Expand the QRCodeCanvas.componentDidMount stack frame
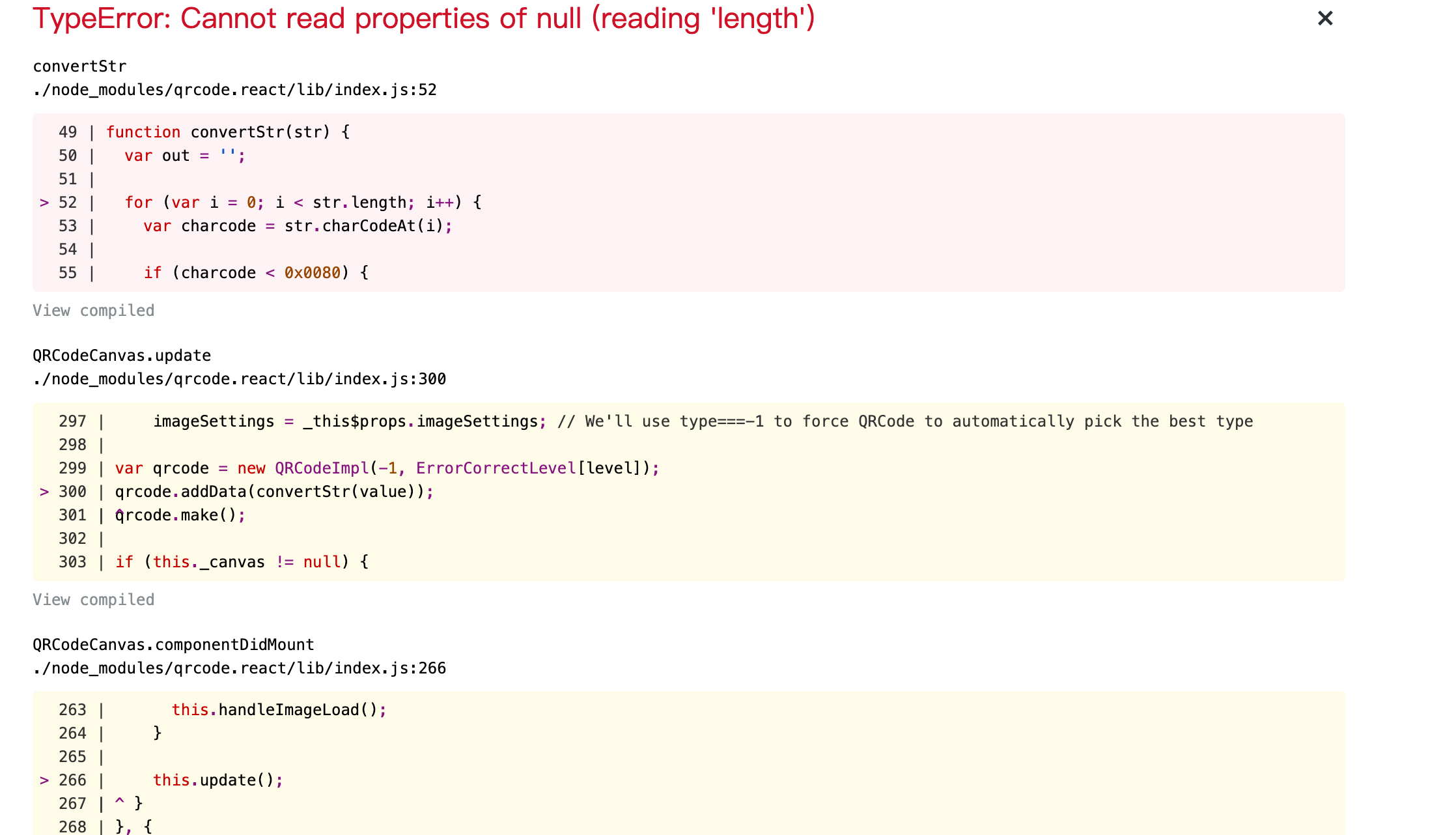 click(173, 644)
